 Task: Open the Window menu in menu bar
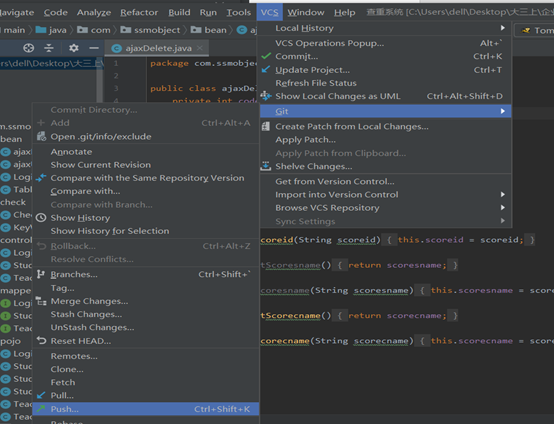pyautogui.click(x=306, y=12)
